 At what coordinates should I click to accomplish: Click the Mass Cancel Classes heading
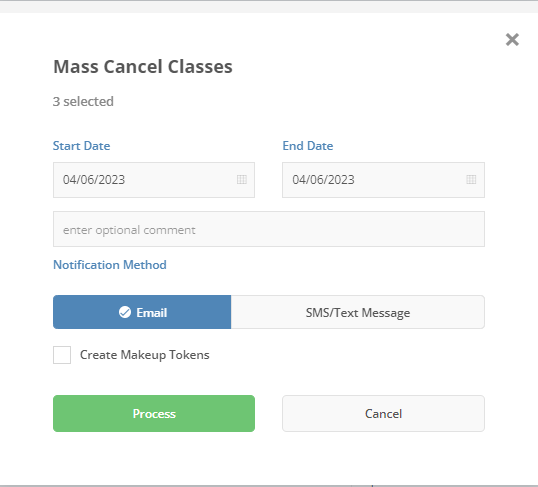[x=143, y=67]
